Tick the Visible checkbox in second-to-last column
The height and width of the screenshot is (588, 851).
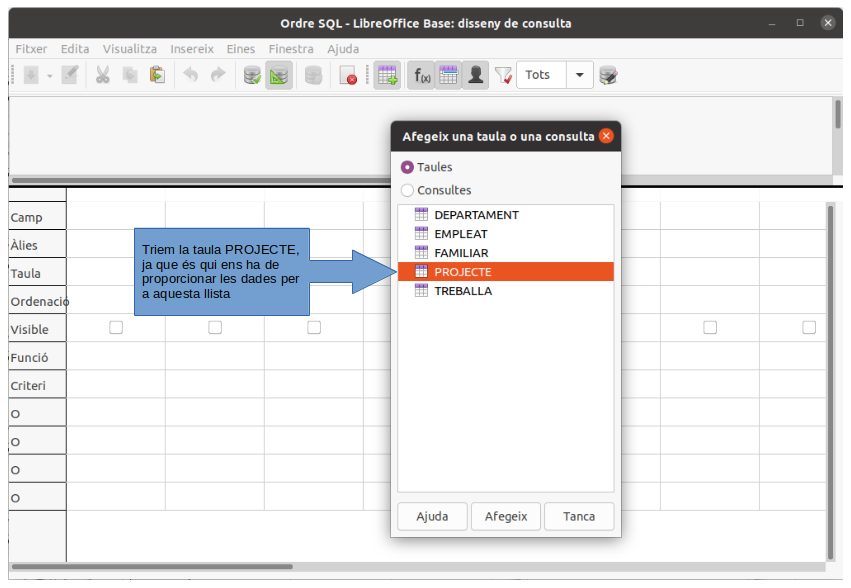(x=710, y=327)
